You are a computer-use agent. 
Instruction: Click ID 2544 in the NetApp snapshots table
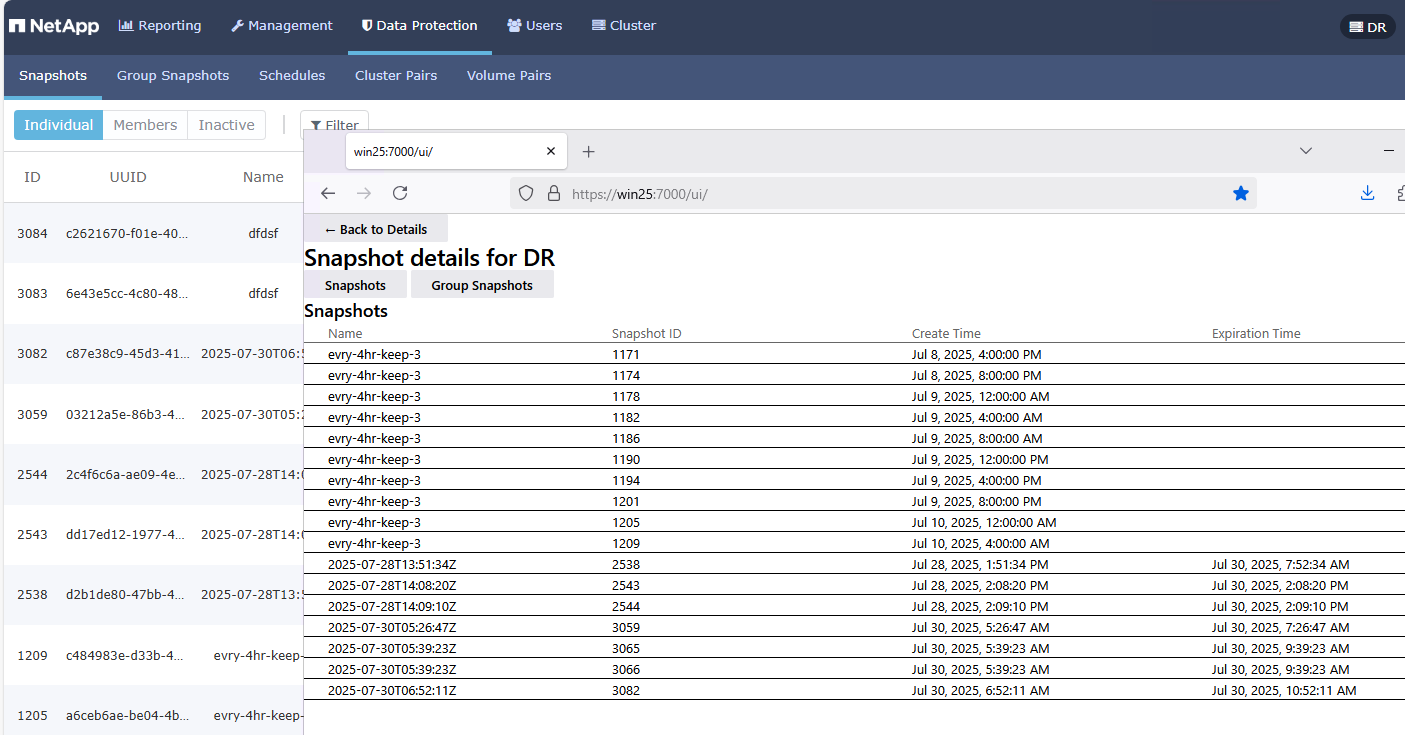coord(32,475)
